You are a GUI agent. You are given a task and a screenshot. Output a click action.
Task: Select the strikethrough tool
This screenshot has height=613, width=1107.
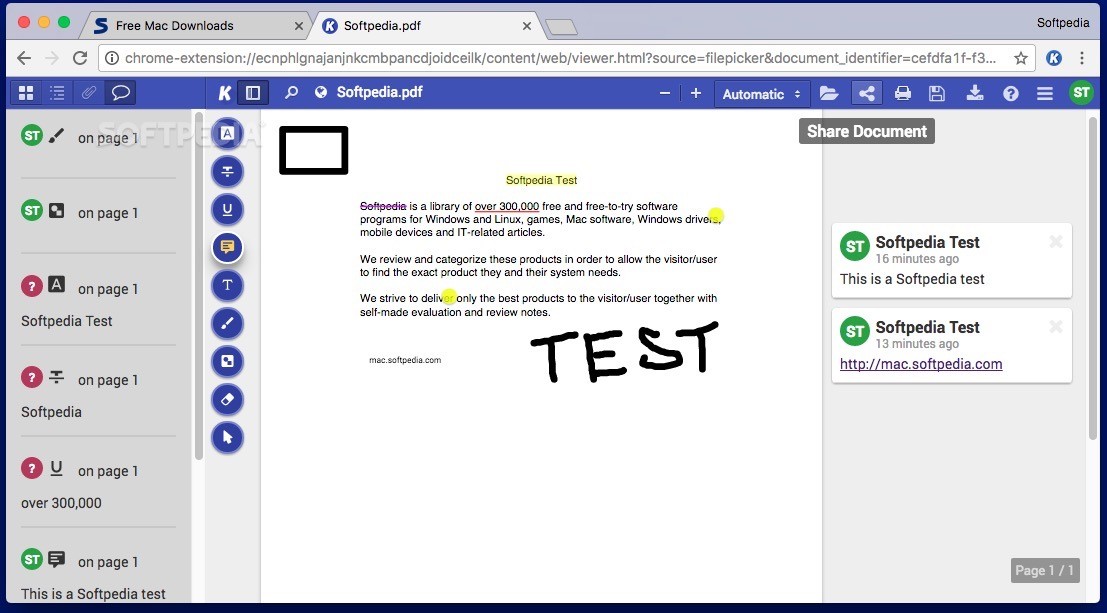coord(227,171)
